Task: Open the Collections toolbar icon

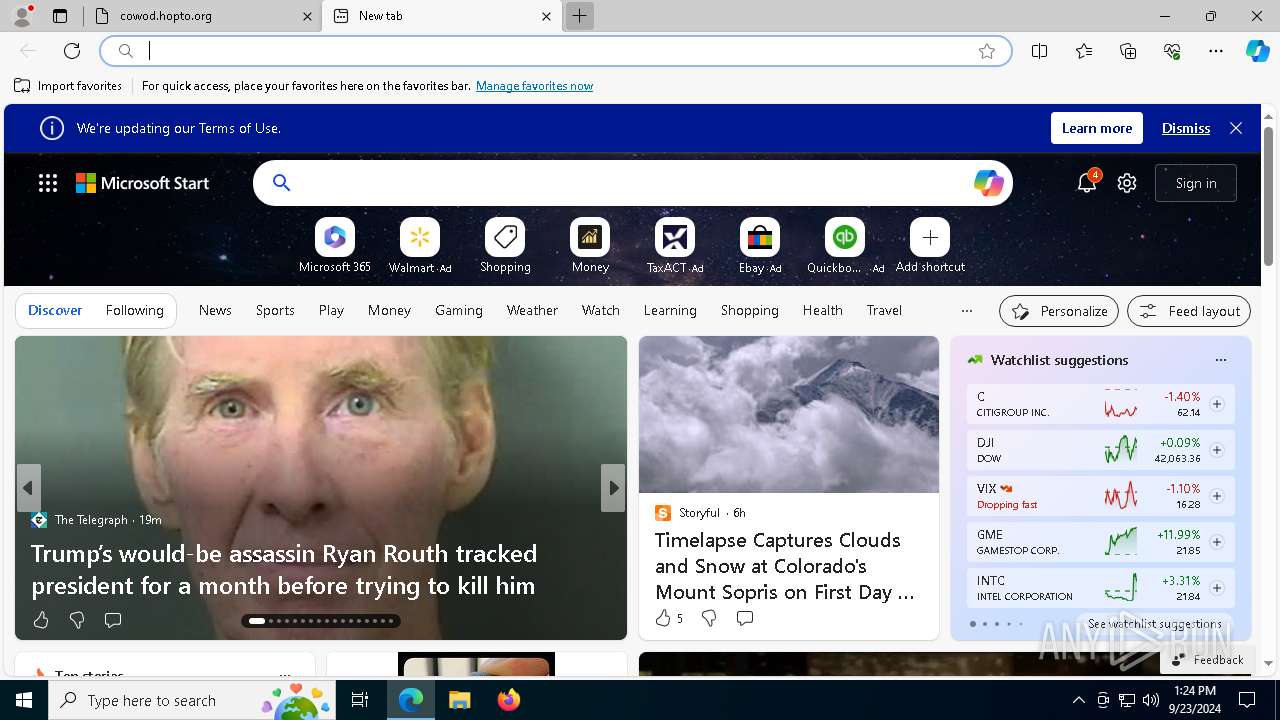Action: (1128, 51)
